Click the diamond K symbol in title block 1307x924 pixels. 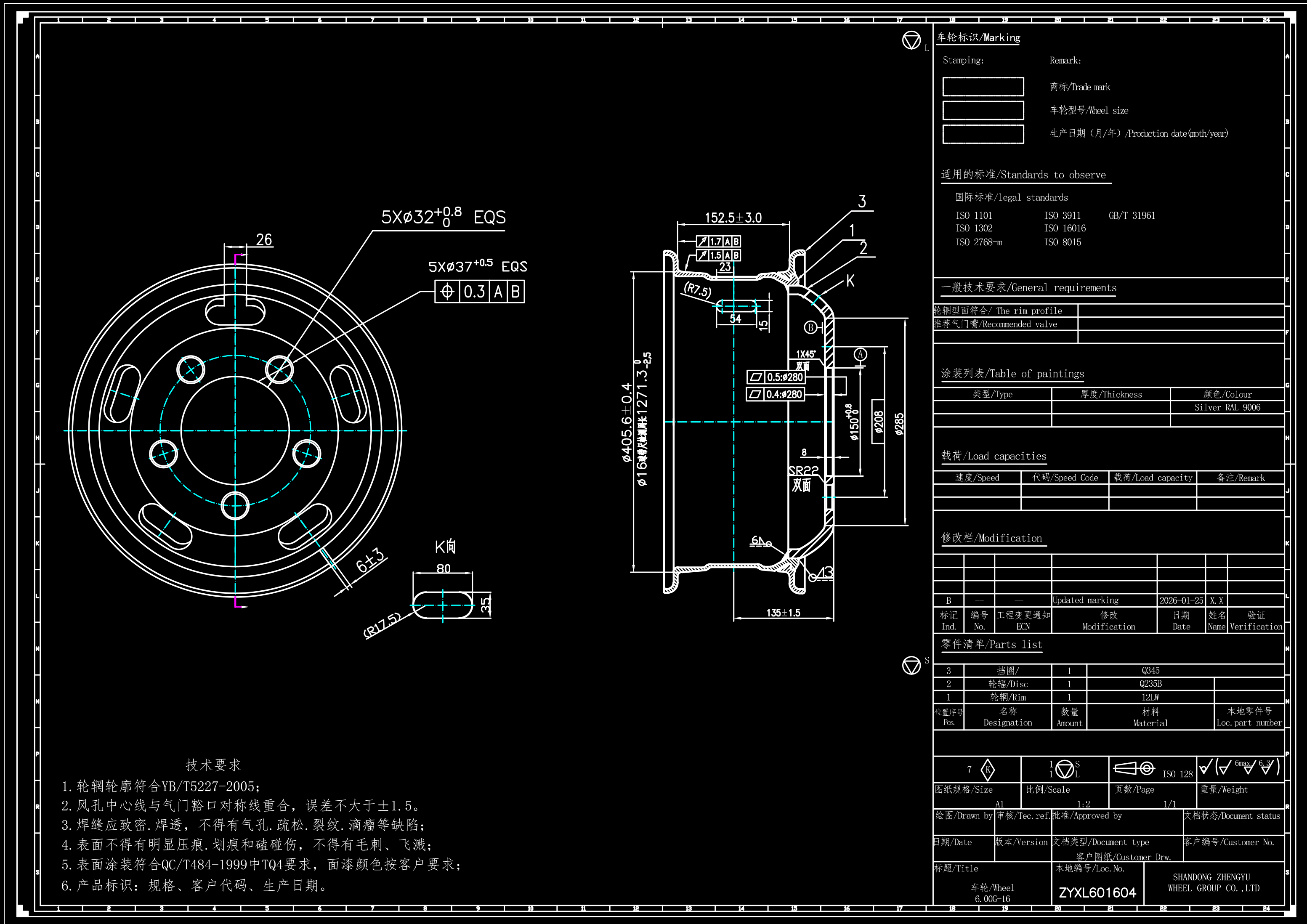pos(988,770)
